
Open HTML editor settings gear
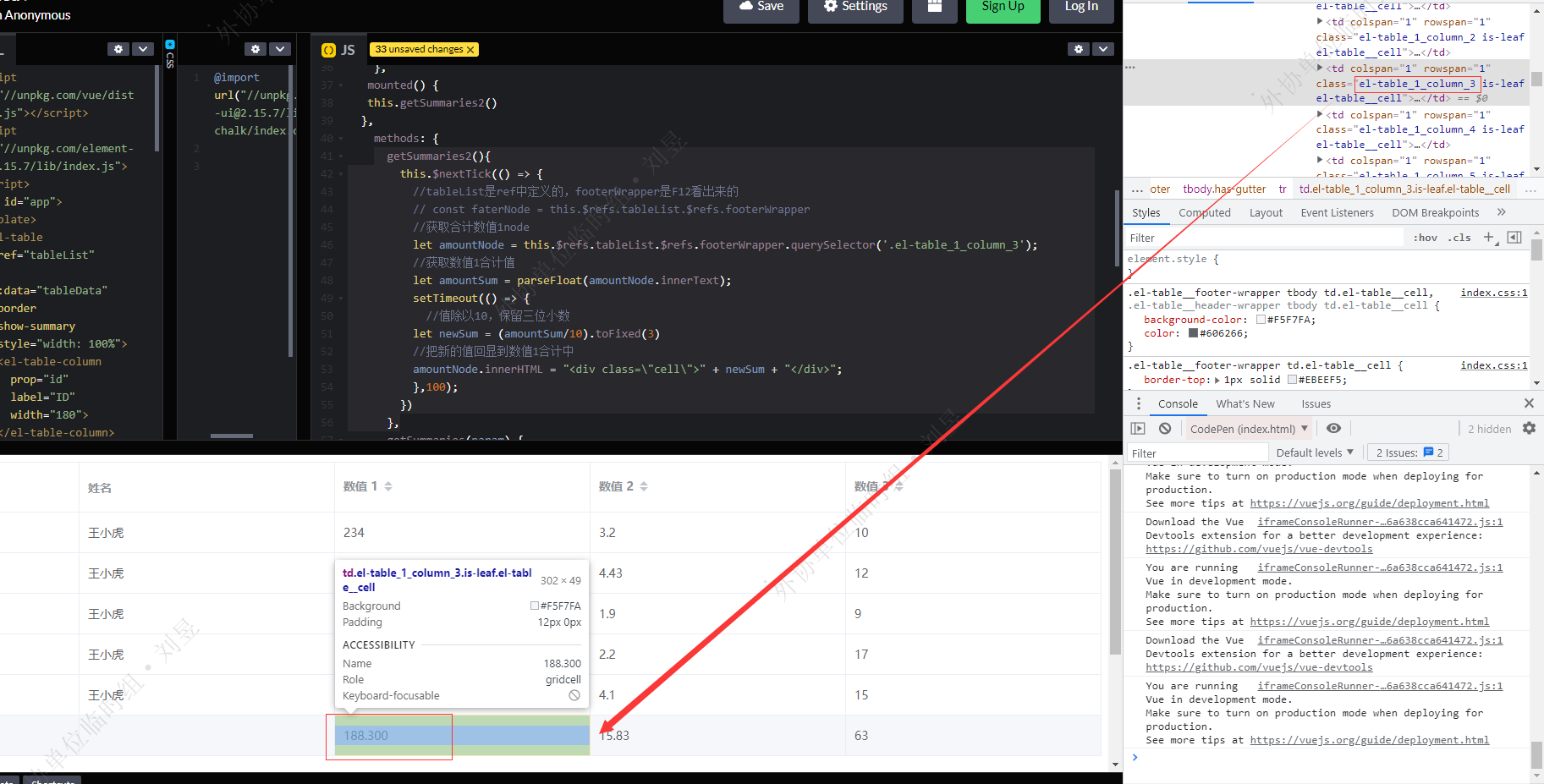[x=118, y=49]
